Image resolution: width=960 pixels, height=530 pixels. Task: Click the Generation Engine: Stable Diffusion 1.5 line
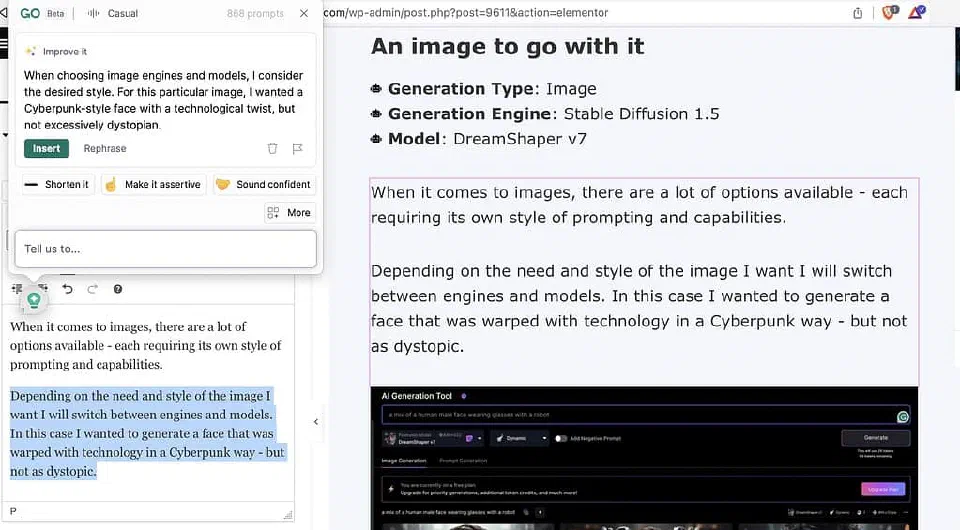pyautogui.click(x=545, y=114)
